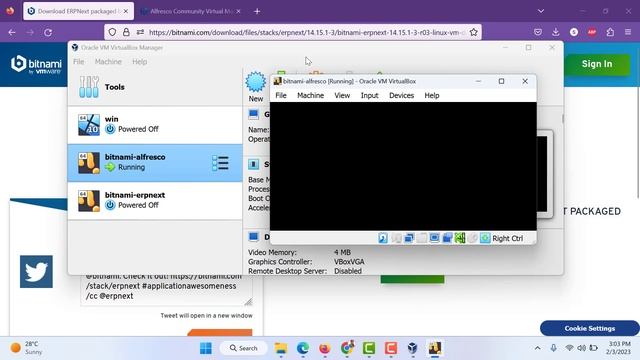Close the Alfresco Community tab
The image size is (640, 360).
238,11
